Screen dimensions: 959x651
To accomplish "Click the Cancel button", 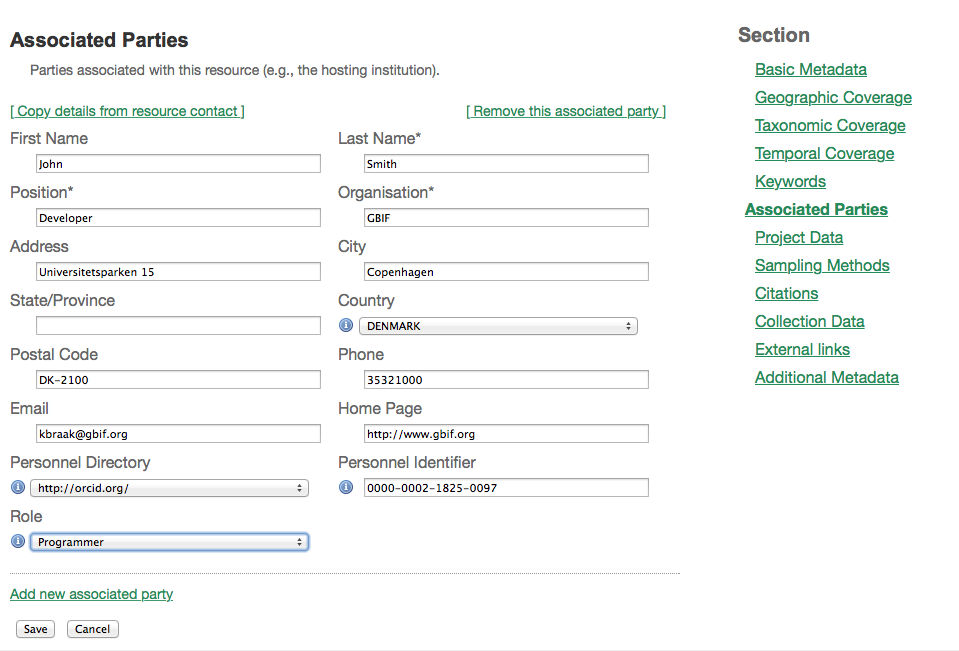I will point(93,629).
